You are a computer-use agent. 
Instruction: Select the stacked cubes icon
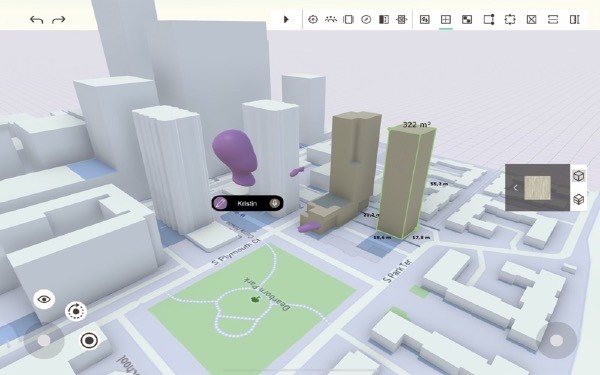coord(579,199)
